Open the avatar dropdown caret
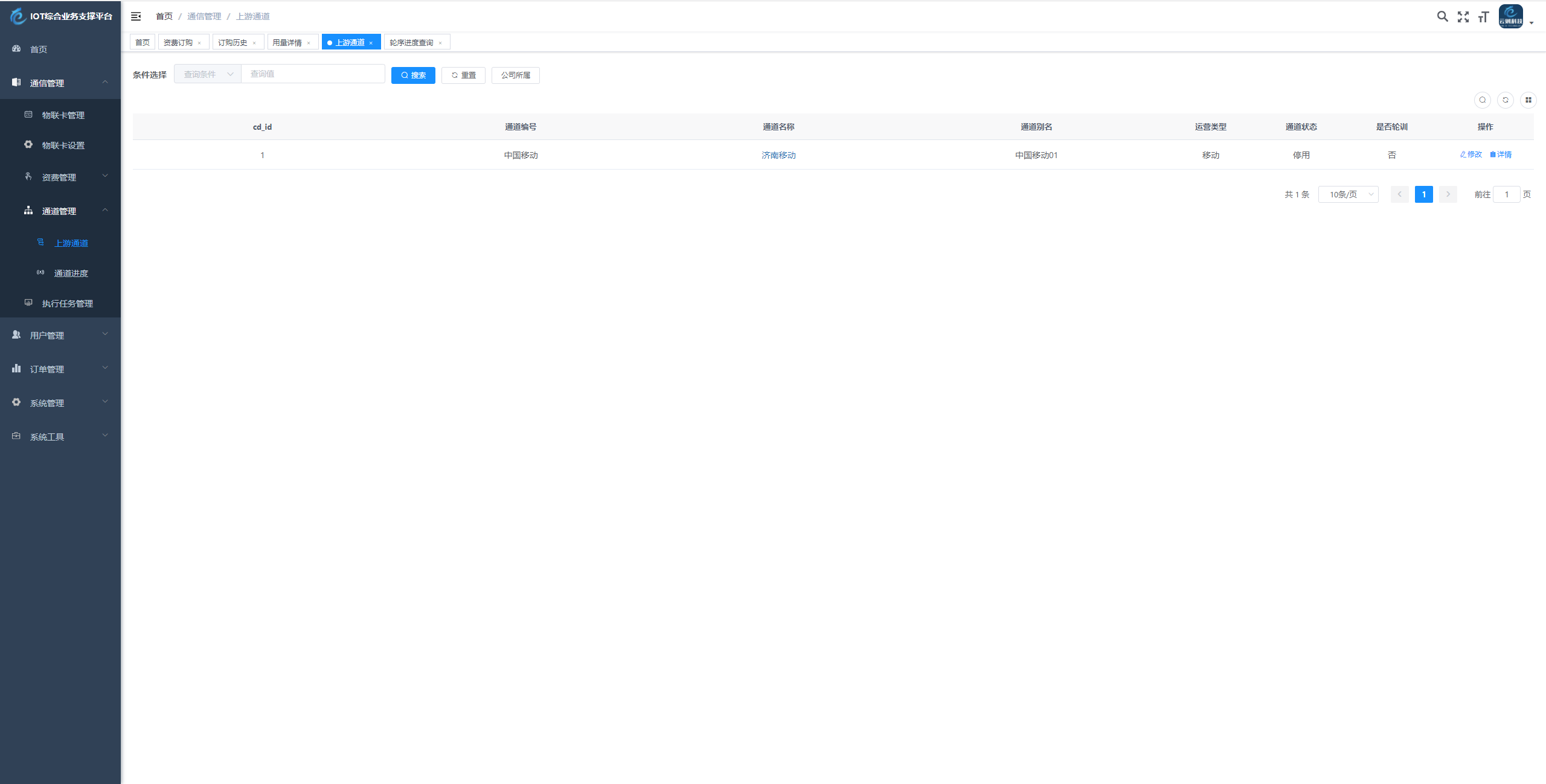Viewport: 1546px width, 784px height. [1531, 23]
